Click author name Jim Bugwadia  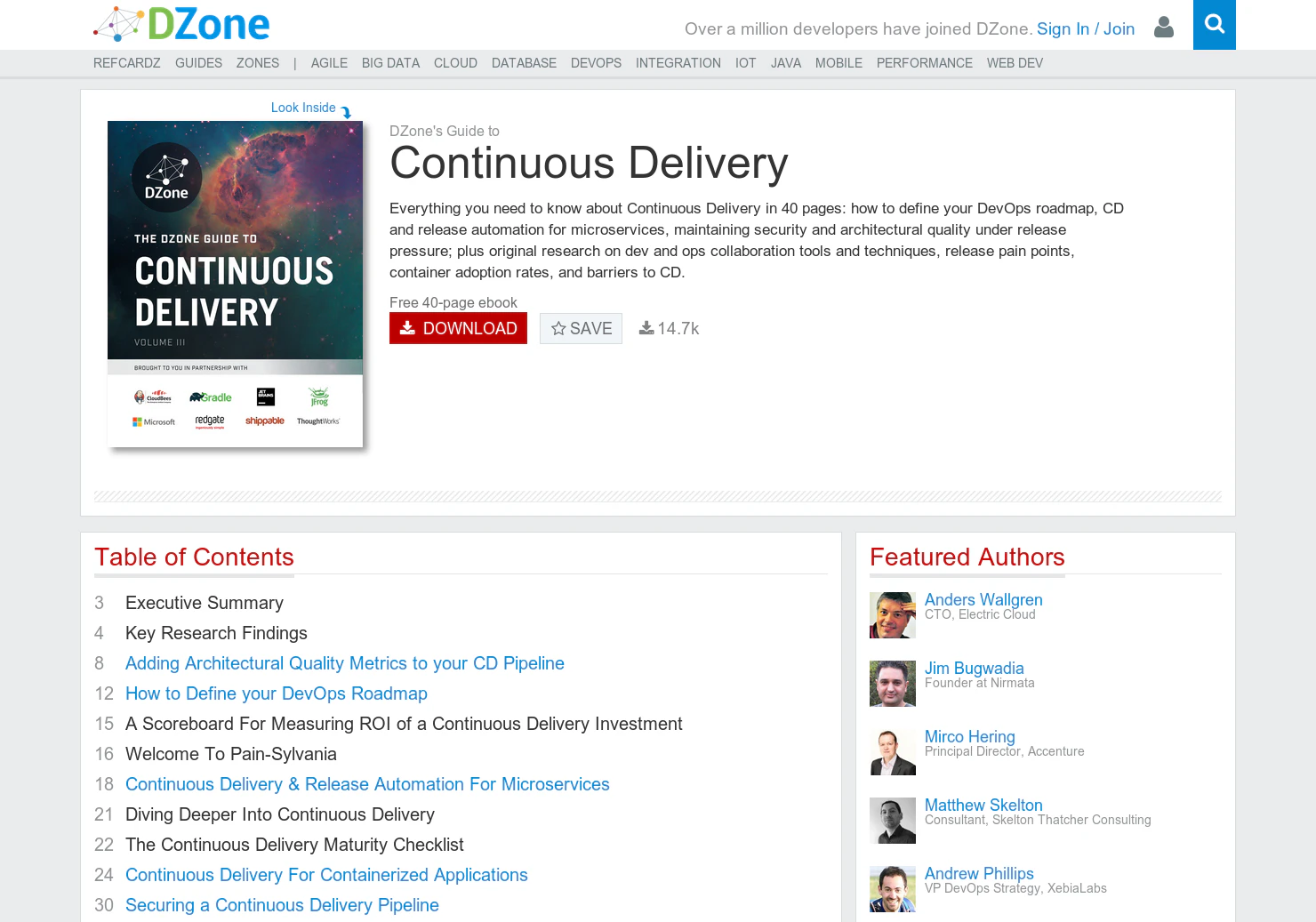point(975,669)
